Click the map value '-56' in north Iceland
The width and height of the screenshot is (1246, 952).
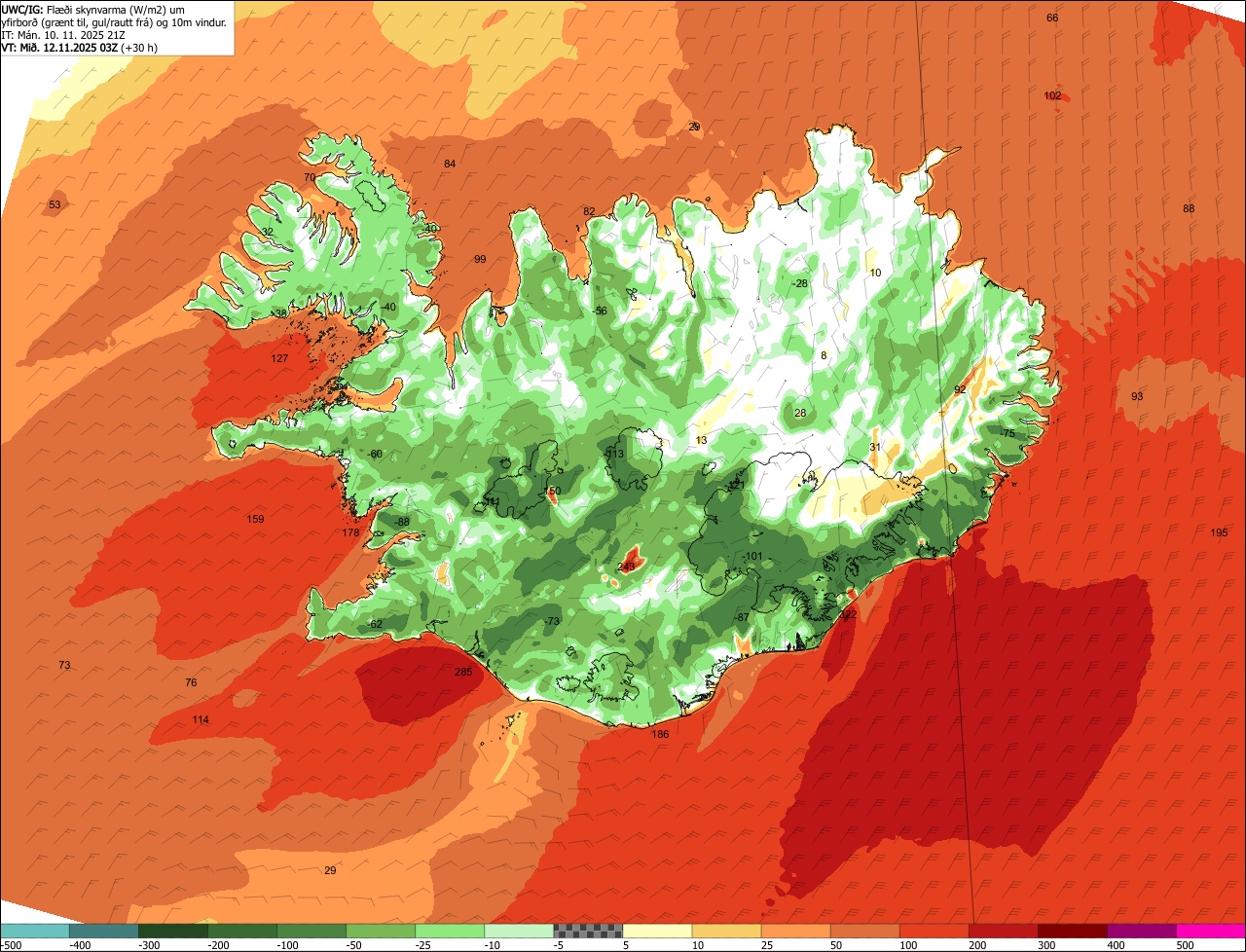tap(600, 311)
